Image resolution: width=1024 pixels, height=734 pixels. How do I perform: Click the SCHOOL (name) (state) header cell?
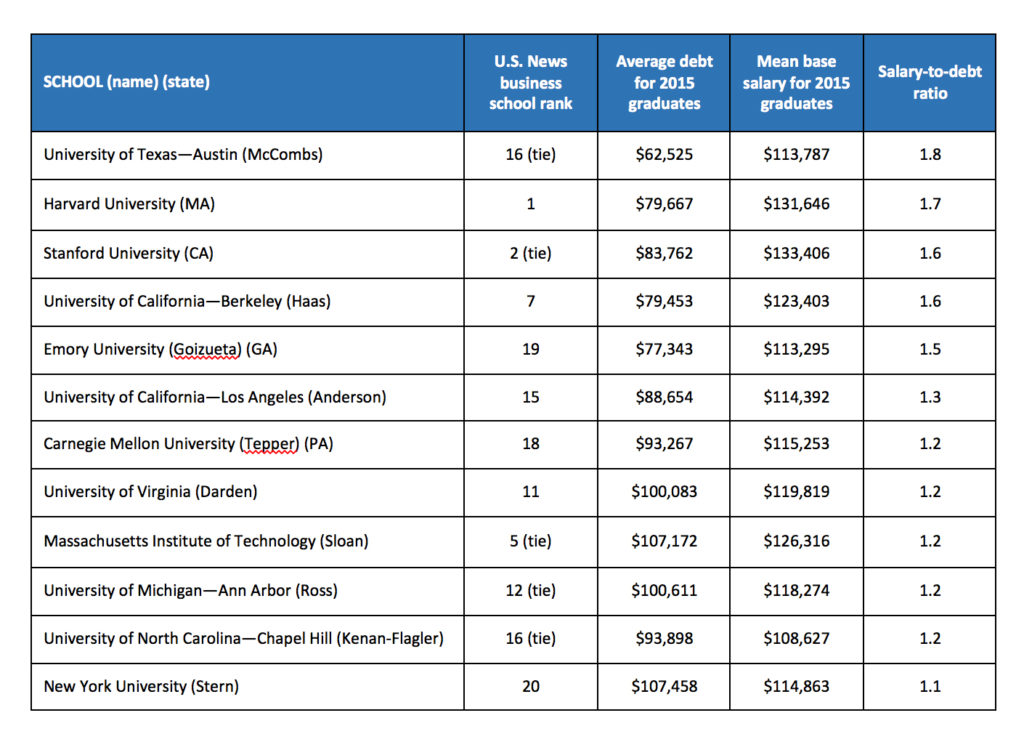[248, 83]
